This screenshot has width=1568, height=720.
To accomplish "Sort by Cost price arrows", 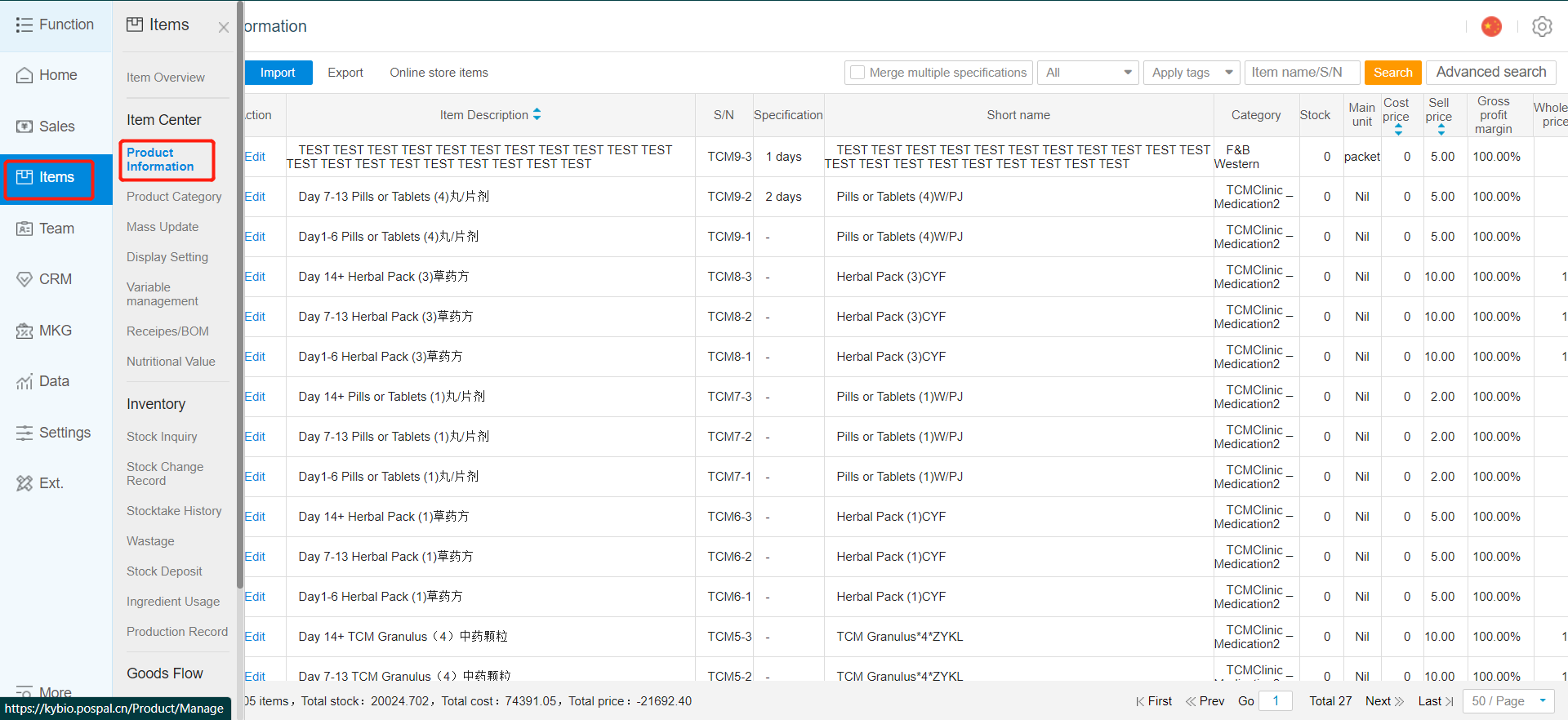I will click(1398, 130).
